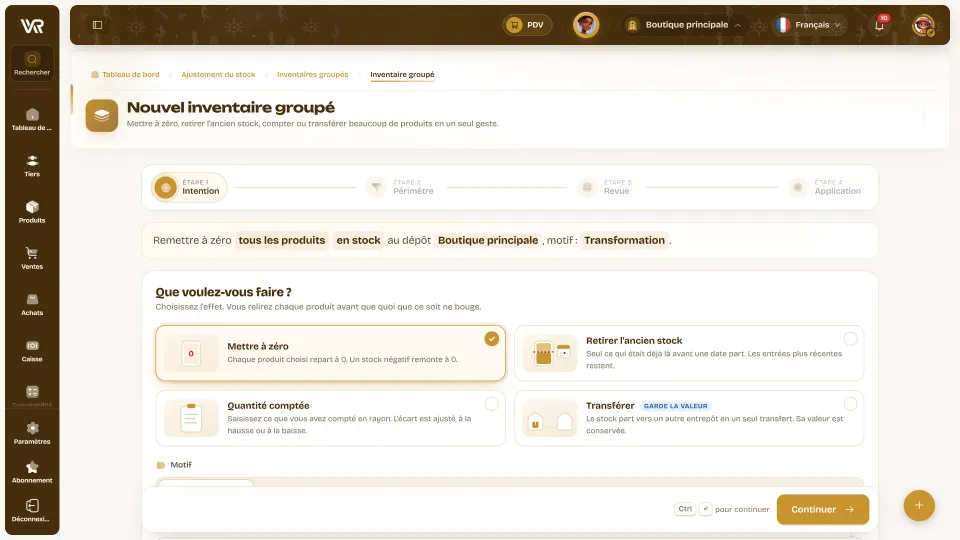This screenshot has height=540, width=960.
Task: Open the Français language dropdown
Action: [x=809, y=25]
